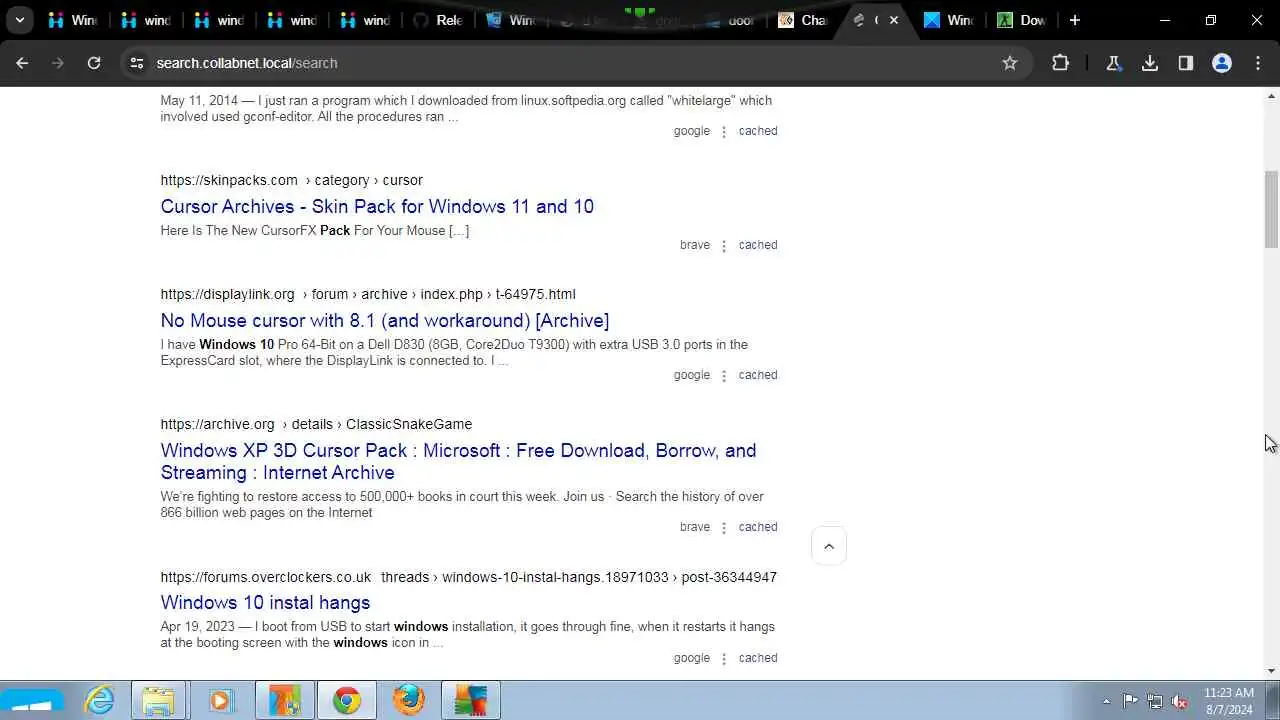
Task: Open cached copy of displaylink.org result
Action: point(758,375)
